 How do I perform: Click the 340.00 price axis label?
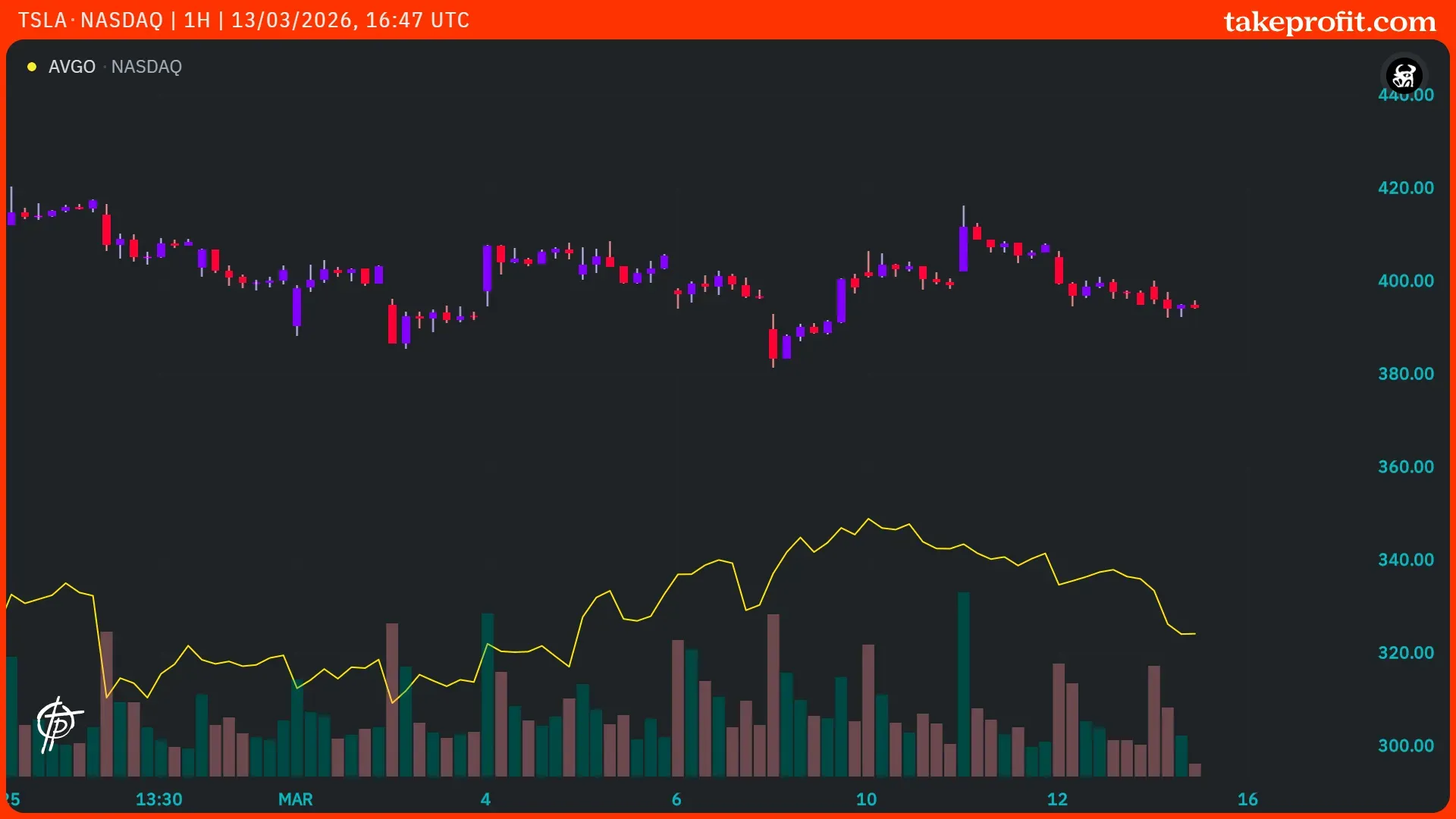[1405, 560]
